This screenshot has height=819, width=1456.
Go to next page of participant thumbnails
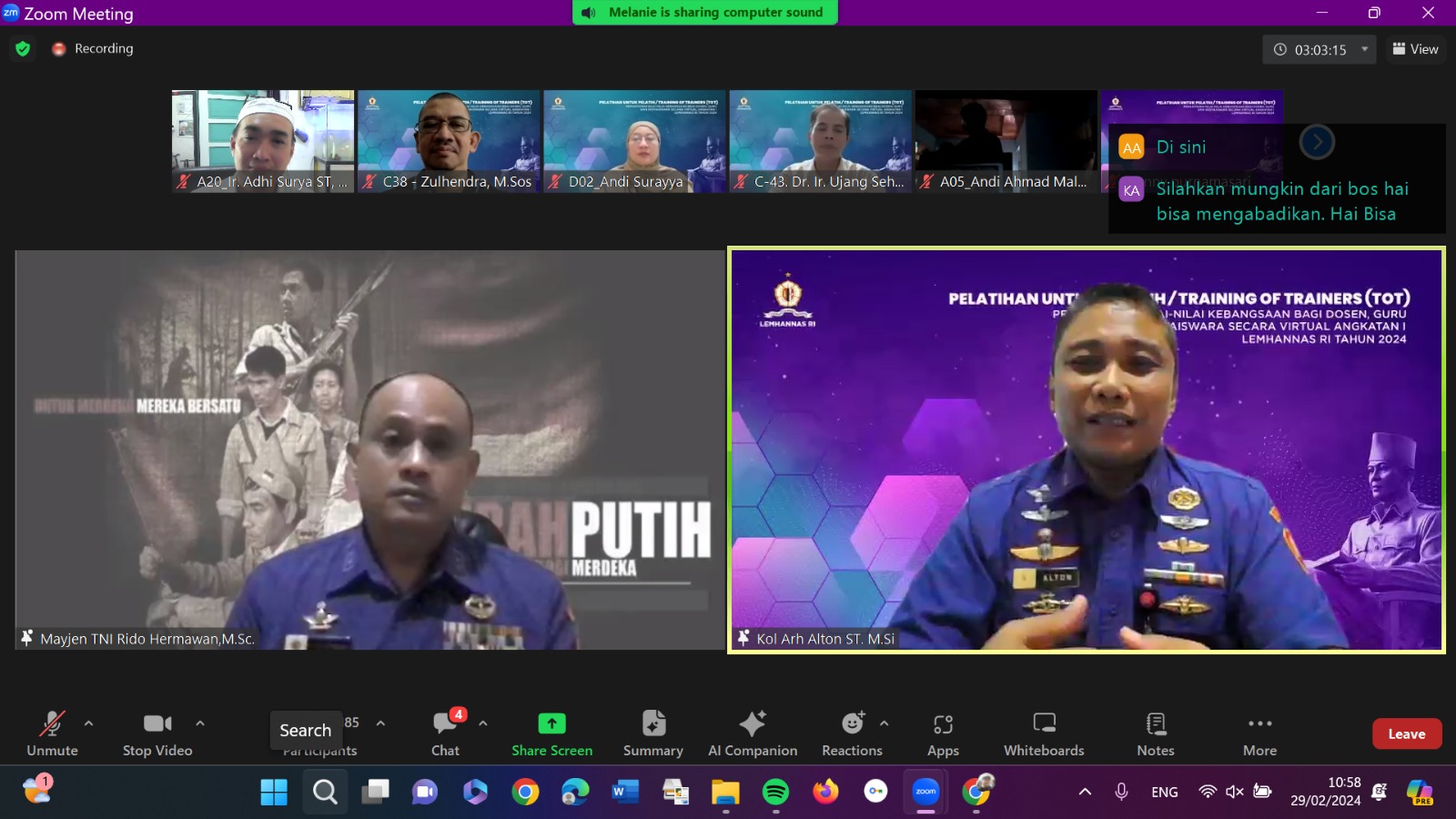pos(1317,142)
